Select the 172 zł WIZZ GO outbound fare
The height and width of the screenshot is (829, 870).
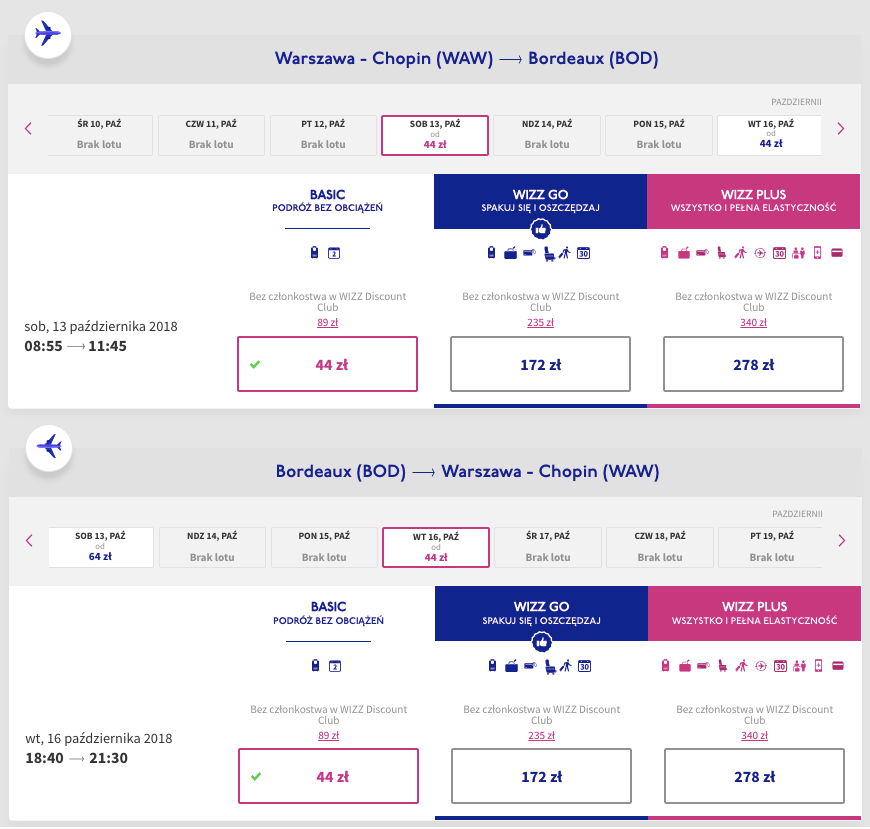pyautogui.click(x=540, y=364)
